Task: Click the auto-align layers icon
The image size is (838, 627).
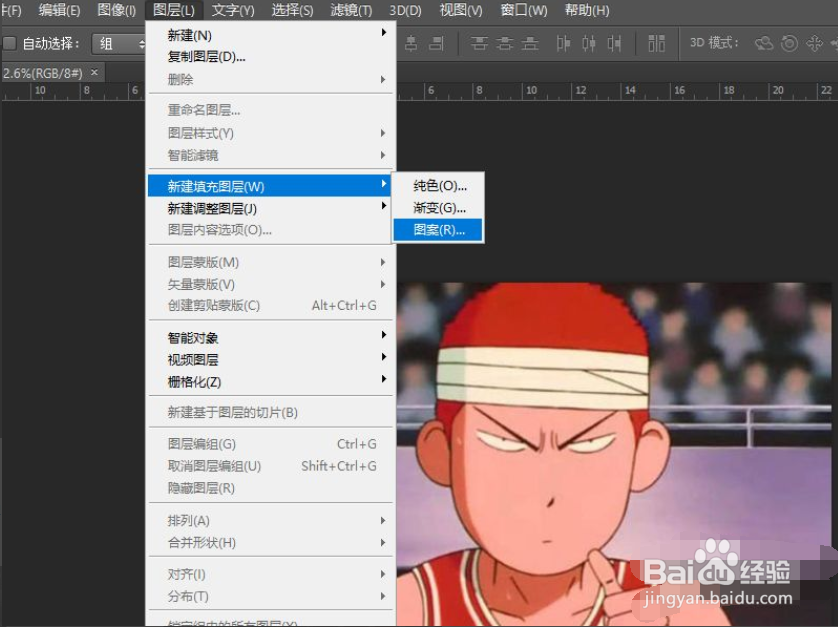Action: (x=656, y=43)
